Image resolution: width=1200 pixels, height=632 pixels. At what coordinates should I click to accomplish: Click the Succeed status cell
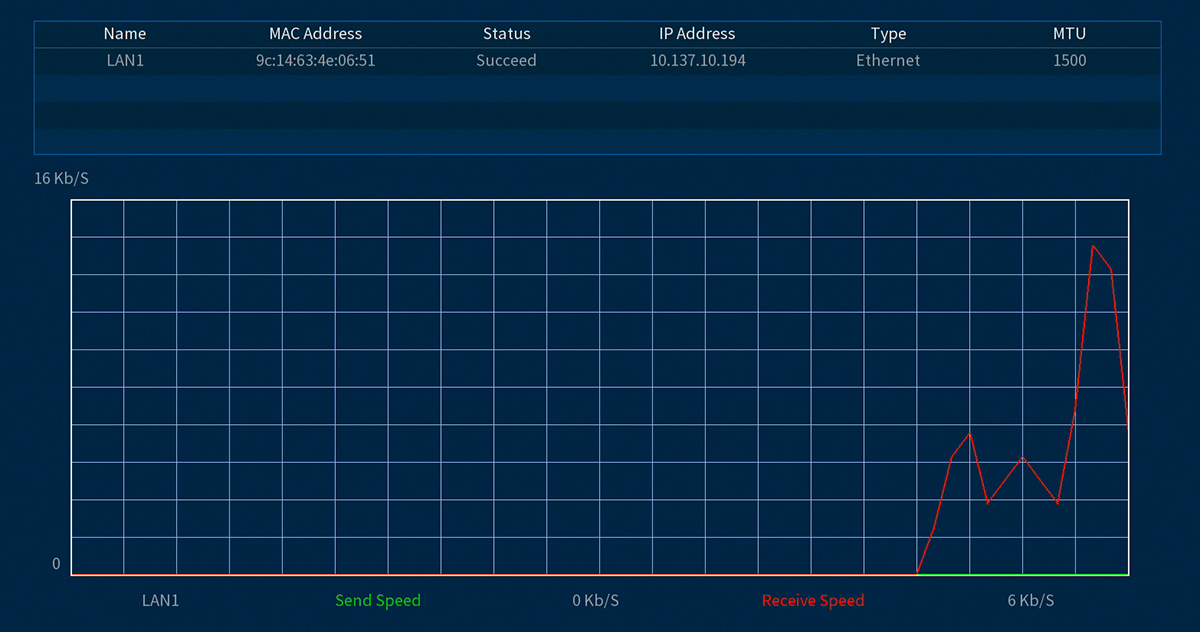(x=506, y=60)
